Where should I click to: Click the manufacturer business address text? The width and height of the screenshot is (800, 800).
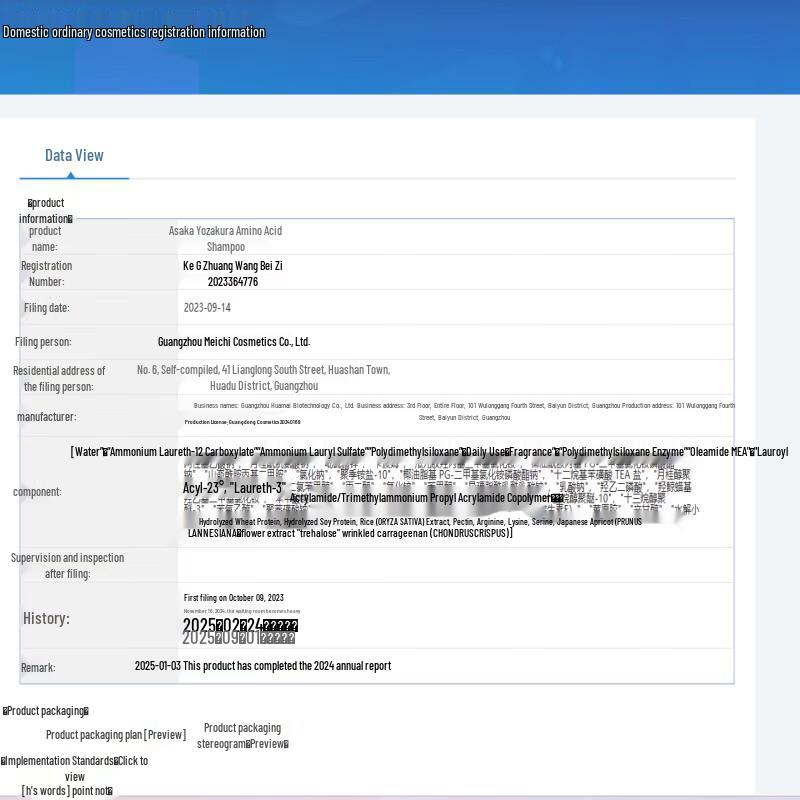click(x=464, y=406)
